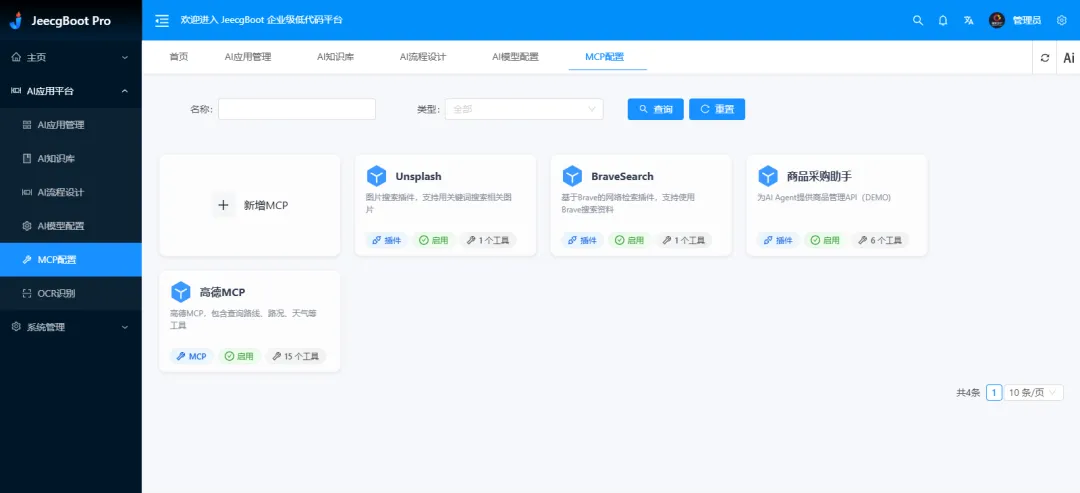Open the notifications bell
1080x493 pixels.
[943, 21]
